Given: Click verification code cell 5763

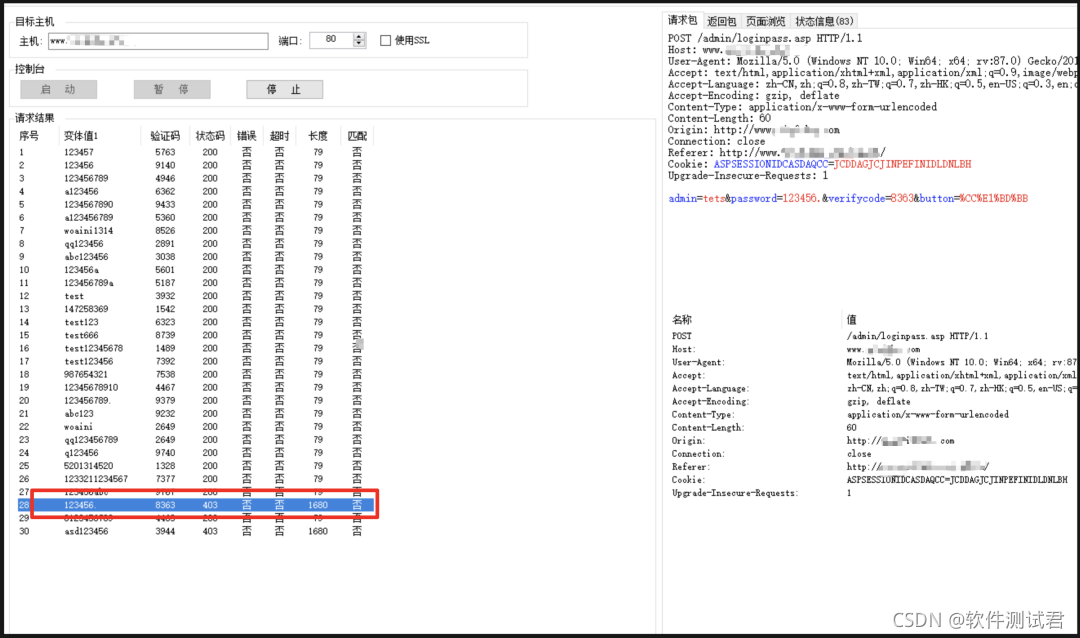Looking at the screenshot, I should tap(165, 152).
